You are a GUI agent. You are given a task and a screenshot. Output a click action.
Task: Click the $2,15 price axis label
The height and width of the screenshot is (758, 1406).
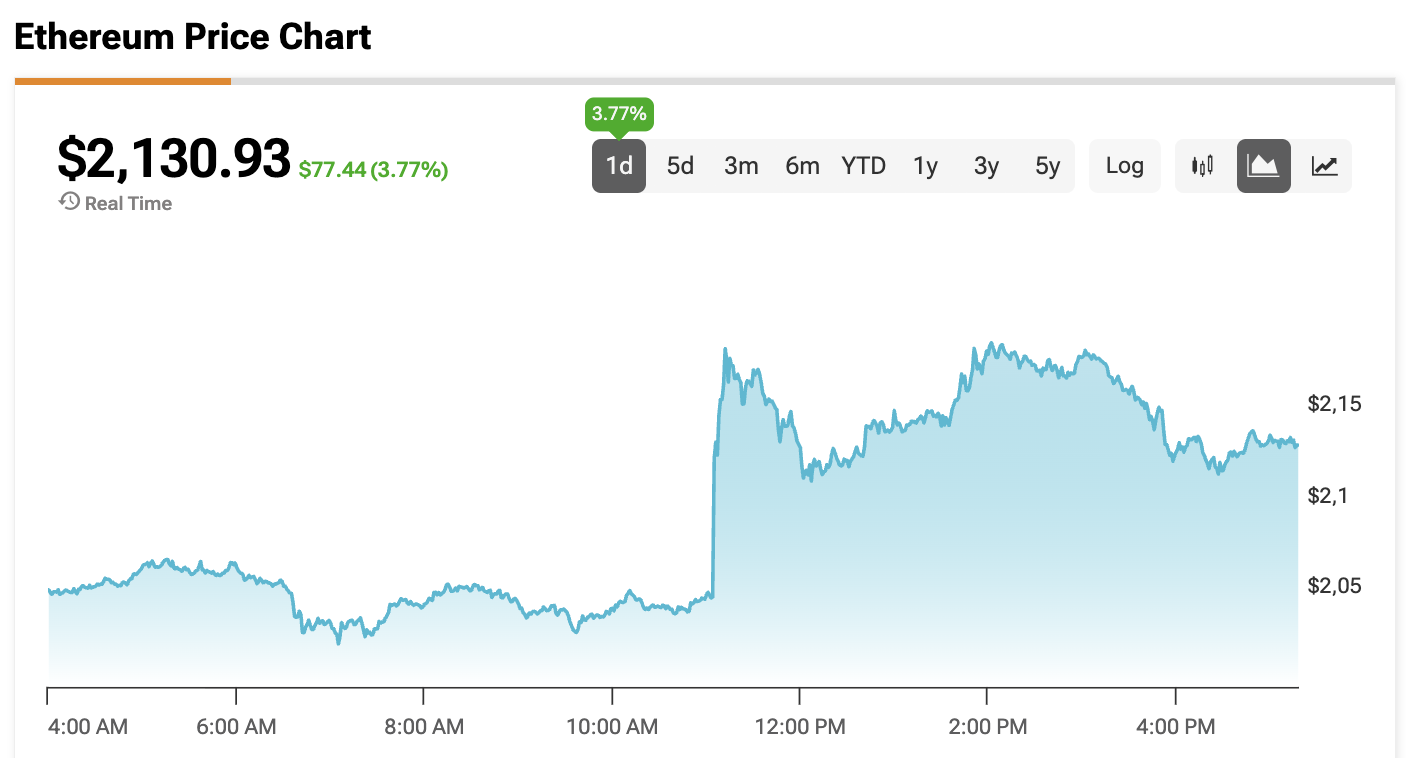click(1333, 404)
